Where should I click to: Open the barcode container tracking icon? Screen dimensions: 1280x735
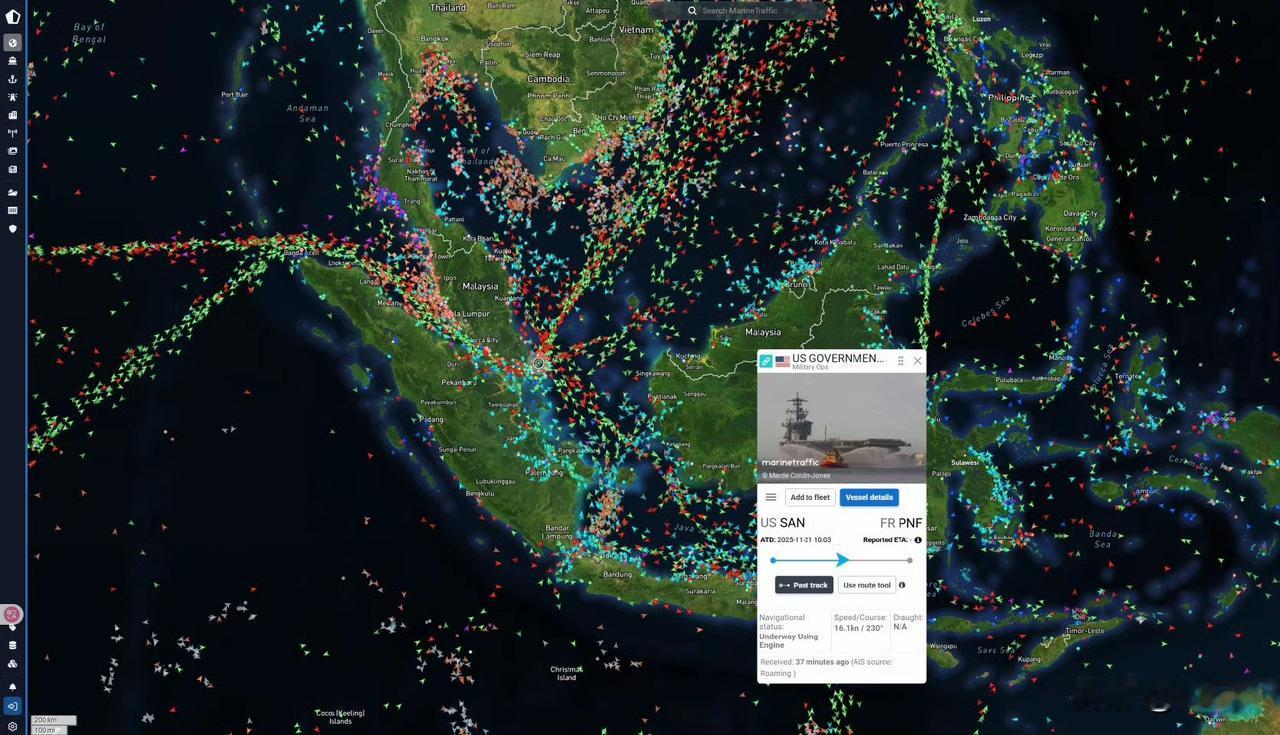coord(13,210)
